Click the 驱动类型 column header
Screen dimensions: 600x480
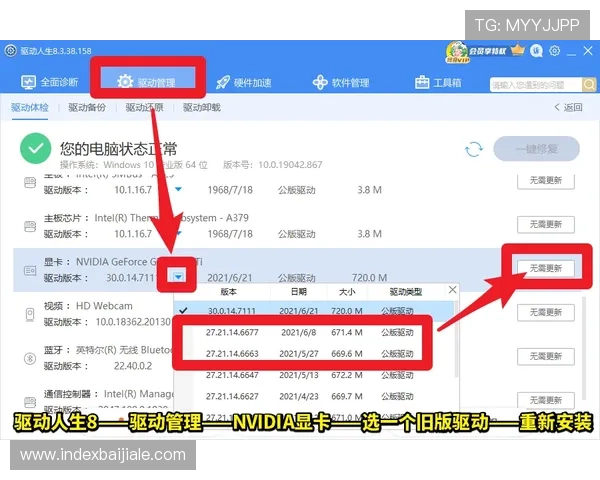406,292
